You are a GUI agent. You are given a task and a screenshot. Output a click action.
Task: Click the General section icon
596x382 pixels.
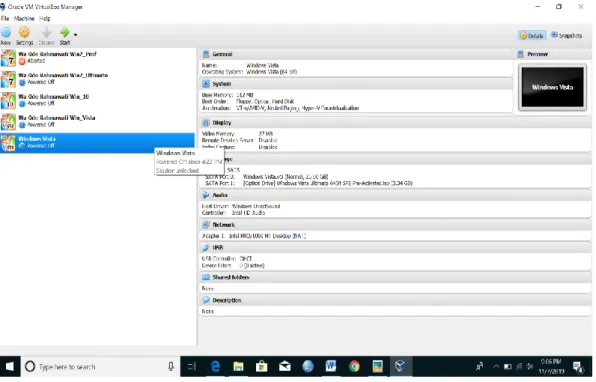point(206,54)
